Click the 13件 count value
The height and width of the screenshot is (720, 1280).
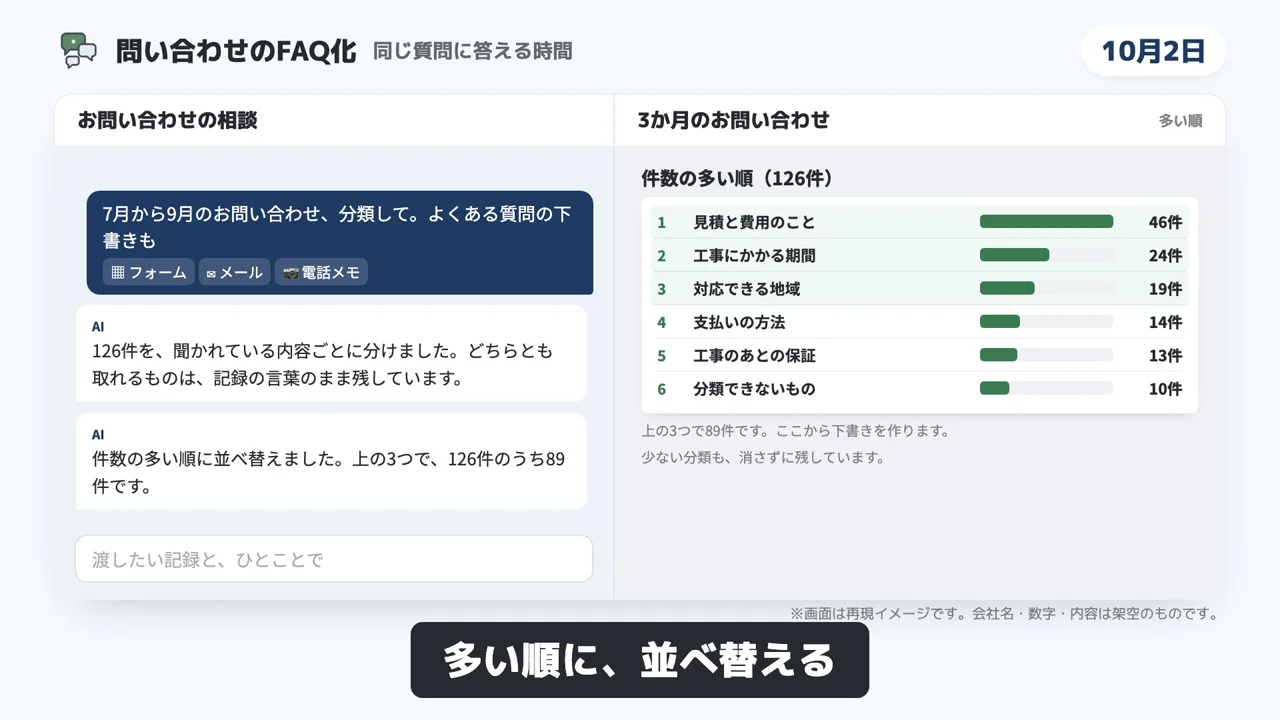tap(1165, 355)
